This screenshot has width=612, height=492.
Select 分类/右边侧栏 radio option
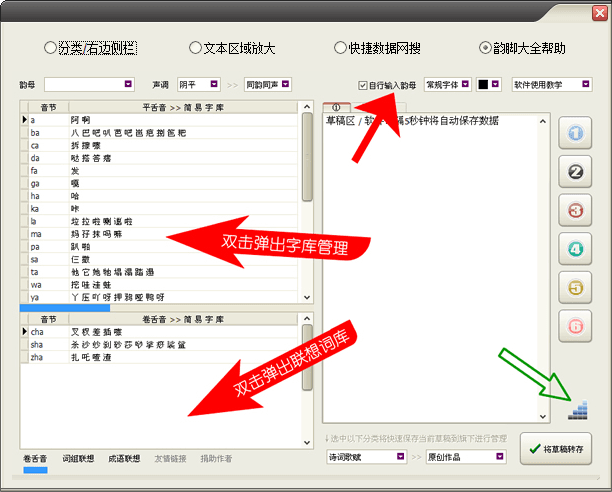(91, 48)
